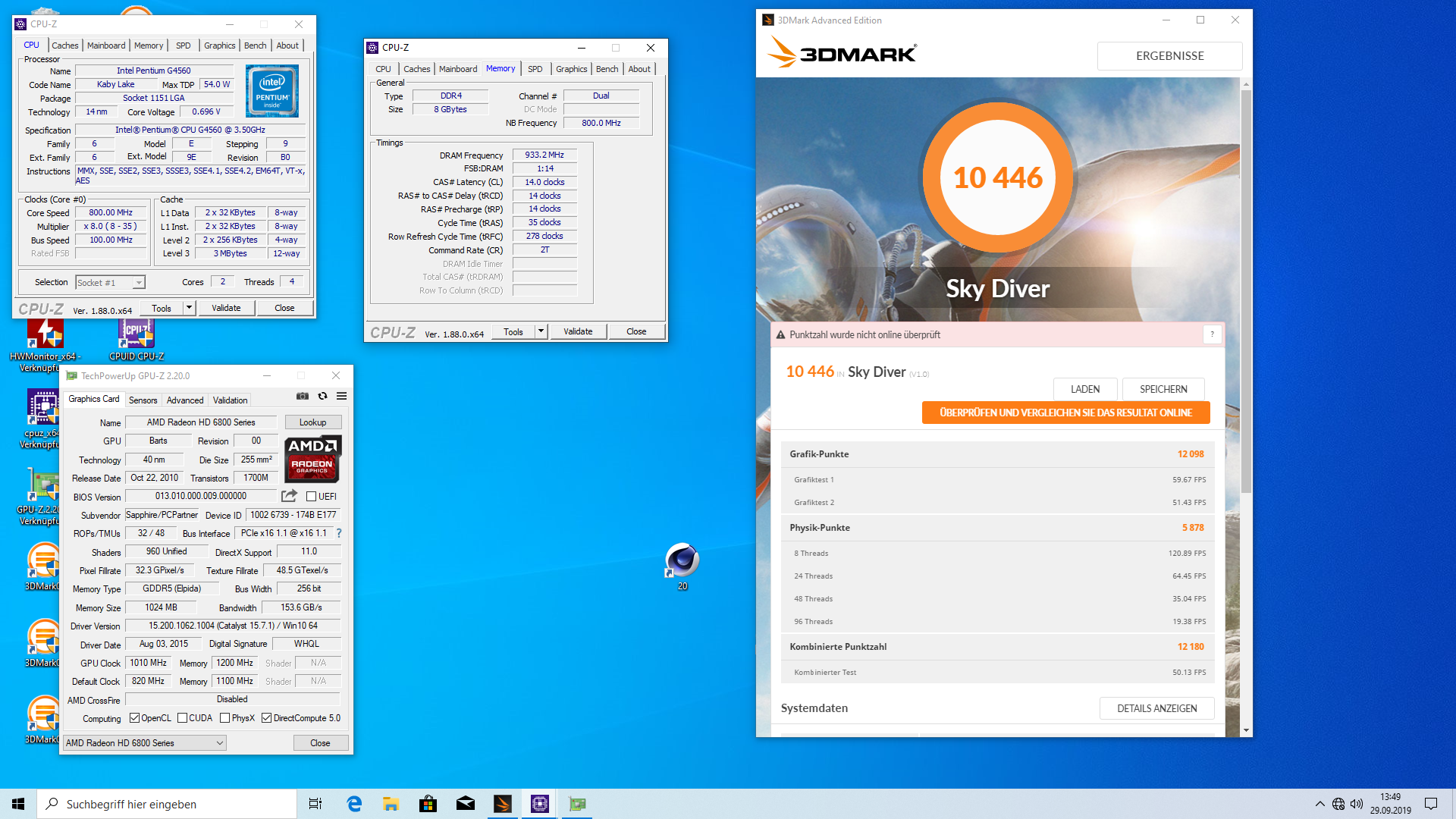Open CPUID CPU-Z desktop shortcut
This screenshot has height=819, width=1456.
pos(136,340)
